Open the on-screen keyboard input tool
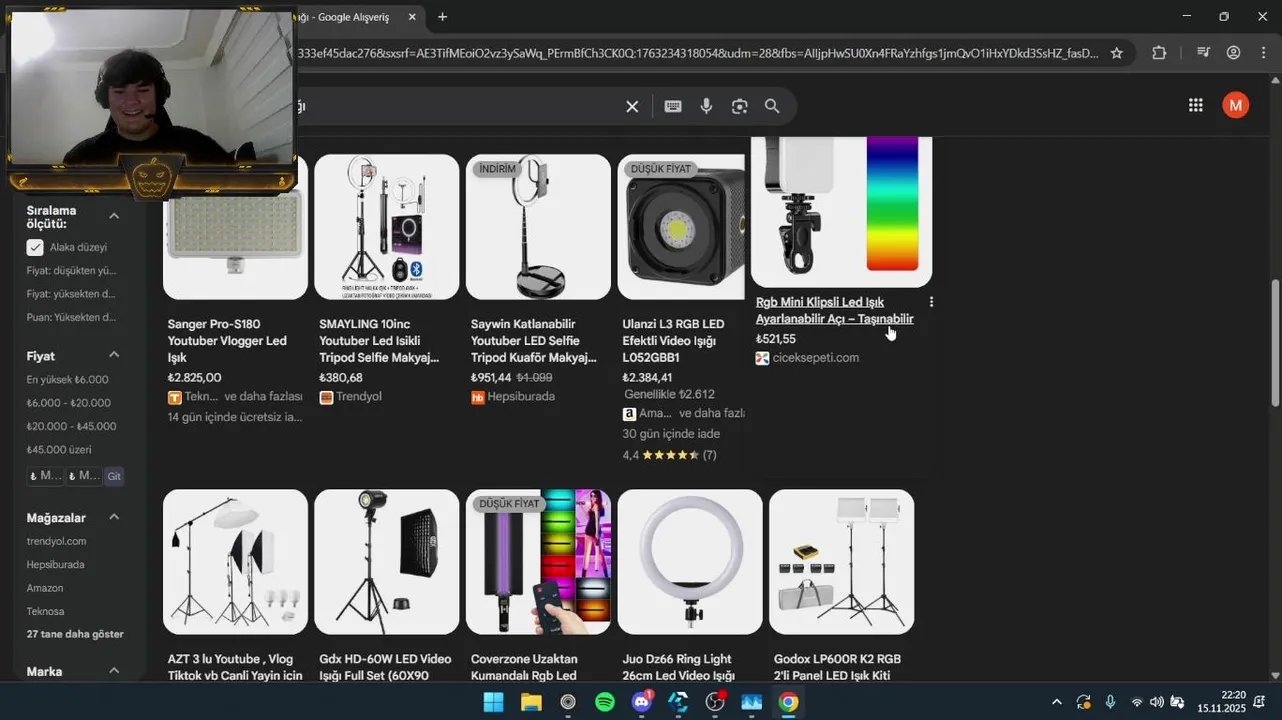Image resolution: width=1282 pixels, height=720 pixels. 673,106
